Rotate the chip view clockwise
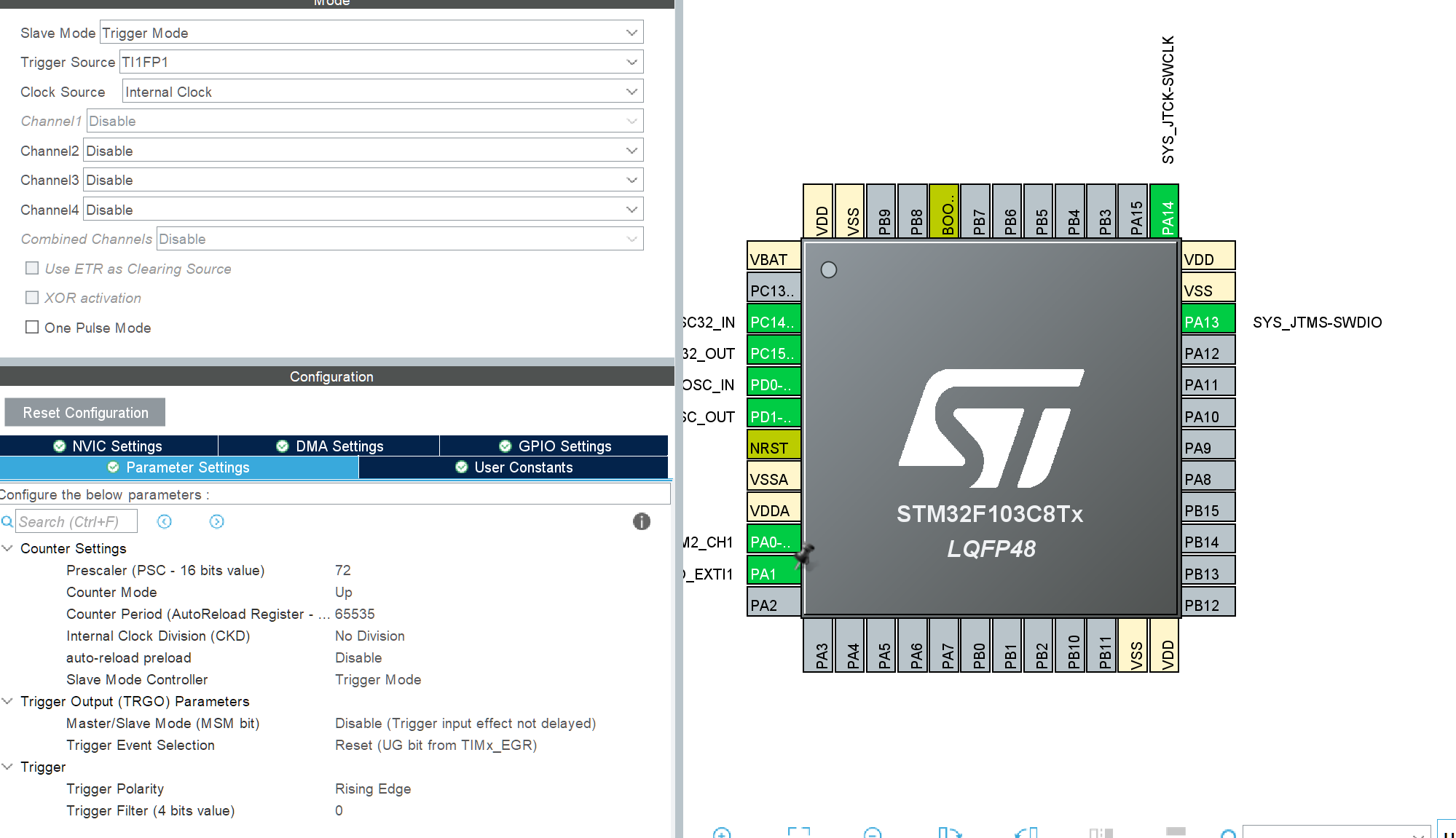 (x=949, y=833)
